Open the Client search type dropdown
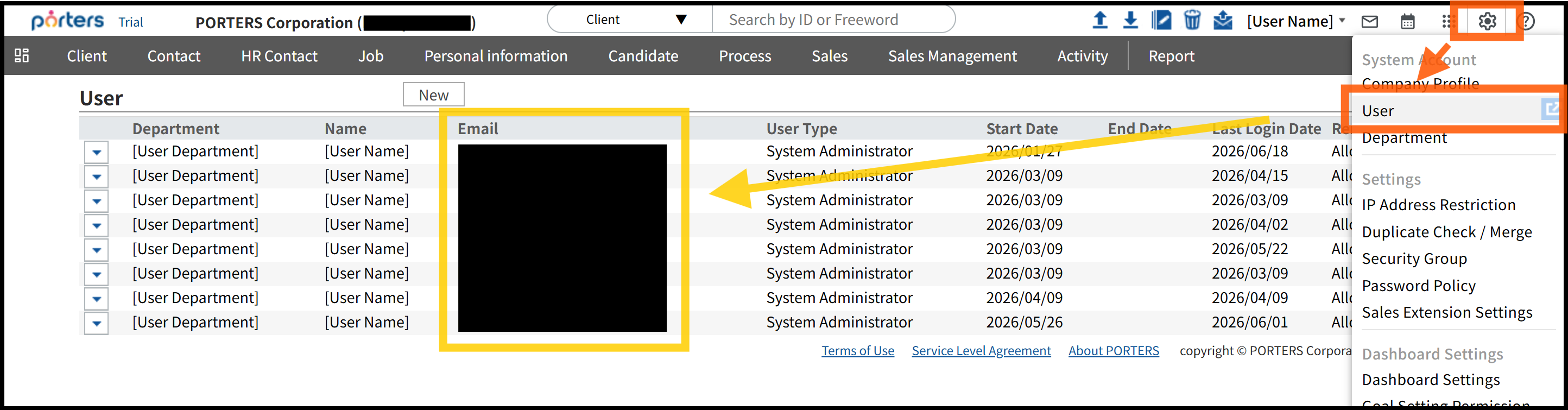This screenshot has height=410, width=1568. [x=630, y=20]
